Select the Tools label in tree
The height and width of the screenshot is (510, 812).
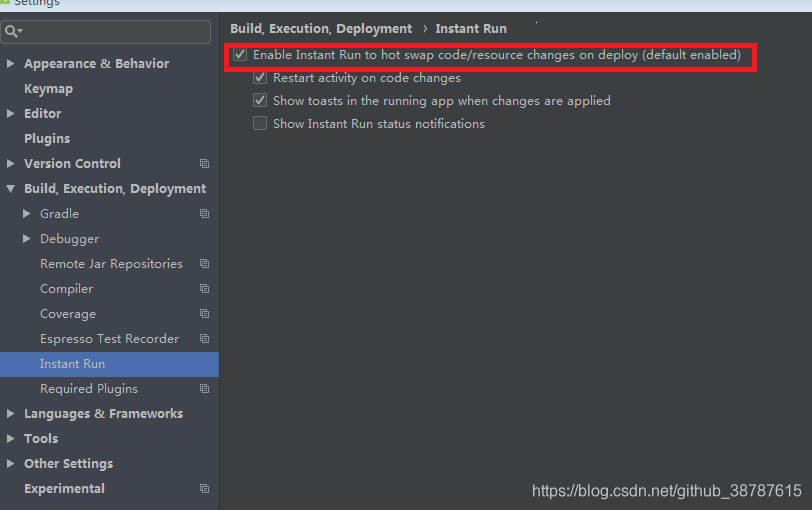coord(41,439)
